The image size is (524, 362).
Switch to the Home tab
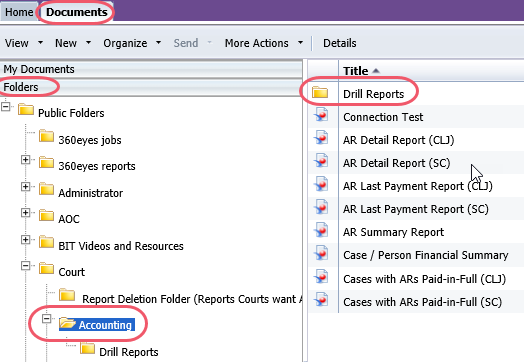[19, 12]
